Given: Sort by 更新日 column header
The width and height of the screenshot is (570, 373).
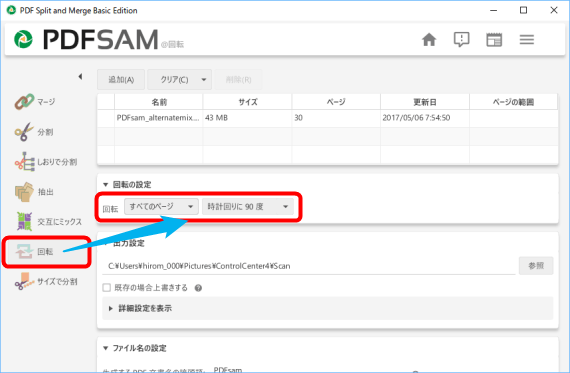Looking at the screenshot, I should pyautogui.click(x=425, y=102).
